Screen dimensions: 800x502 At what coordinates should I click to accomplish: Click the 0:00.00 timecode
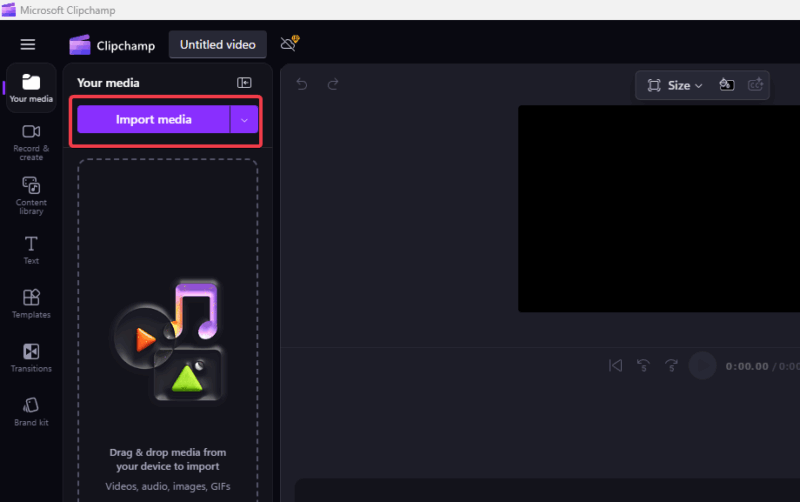tap(747, 366)
